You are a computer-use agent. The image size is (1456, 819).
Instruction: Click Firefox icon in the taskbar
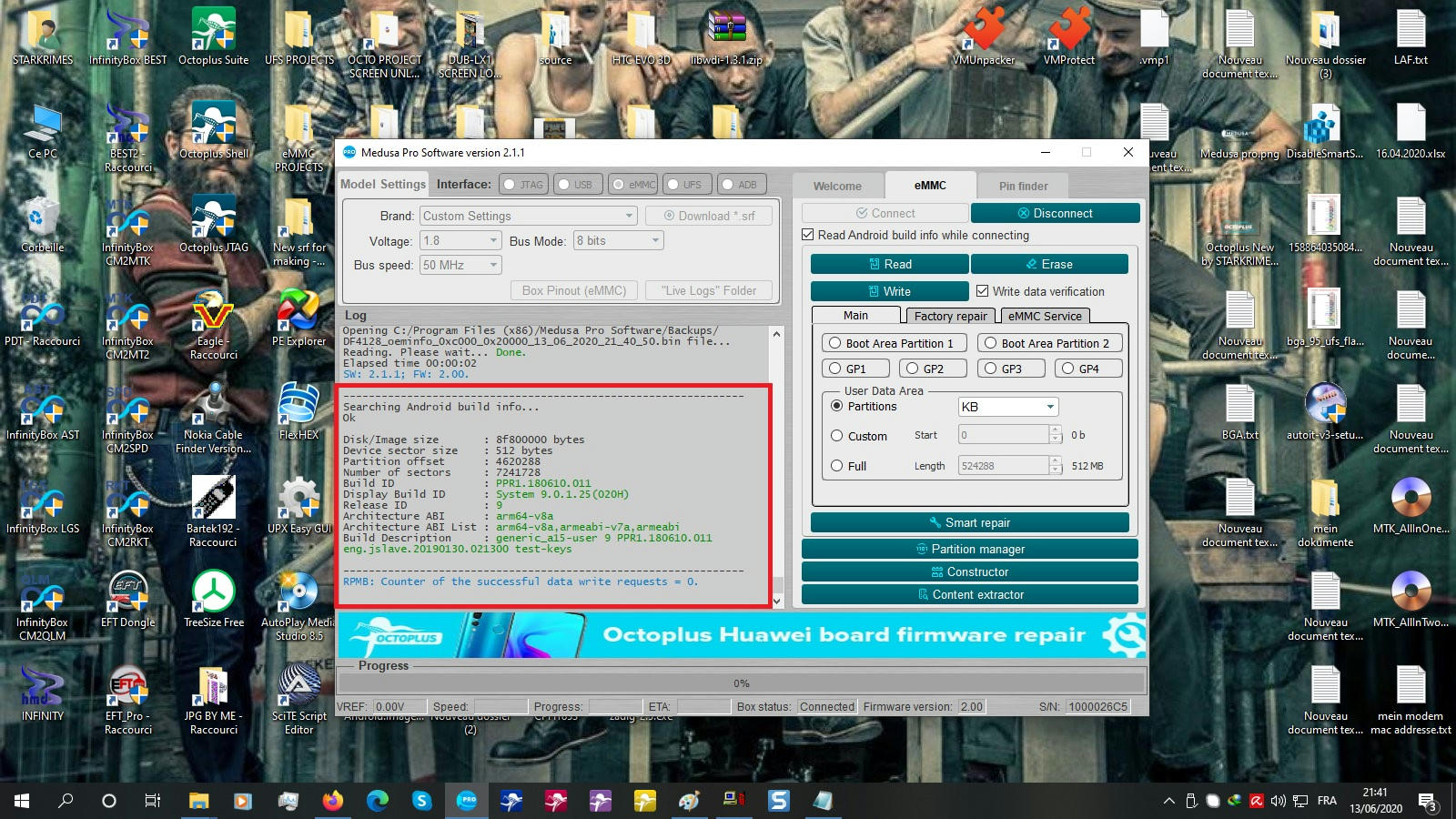click(x=333, y=801)
